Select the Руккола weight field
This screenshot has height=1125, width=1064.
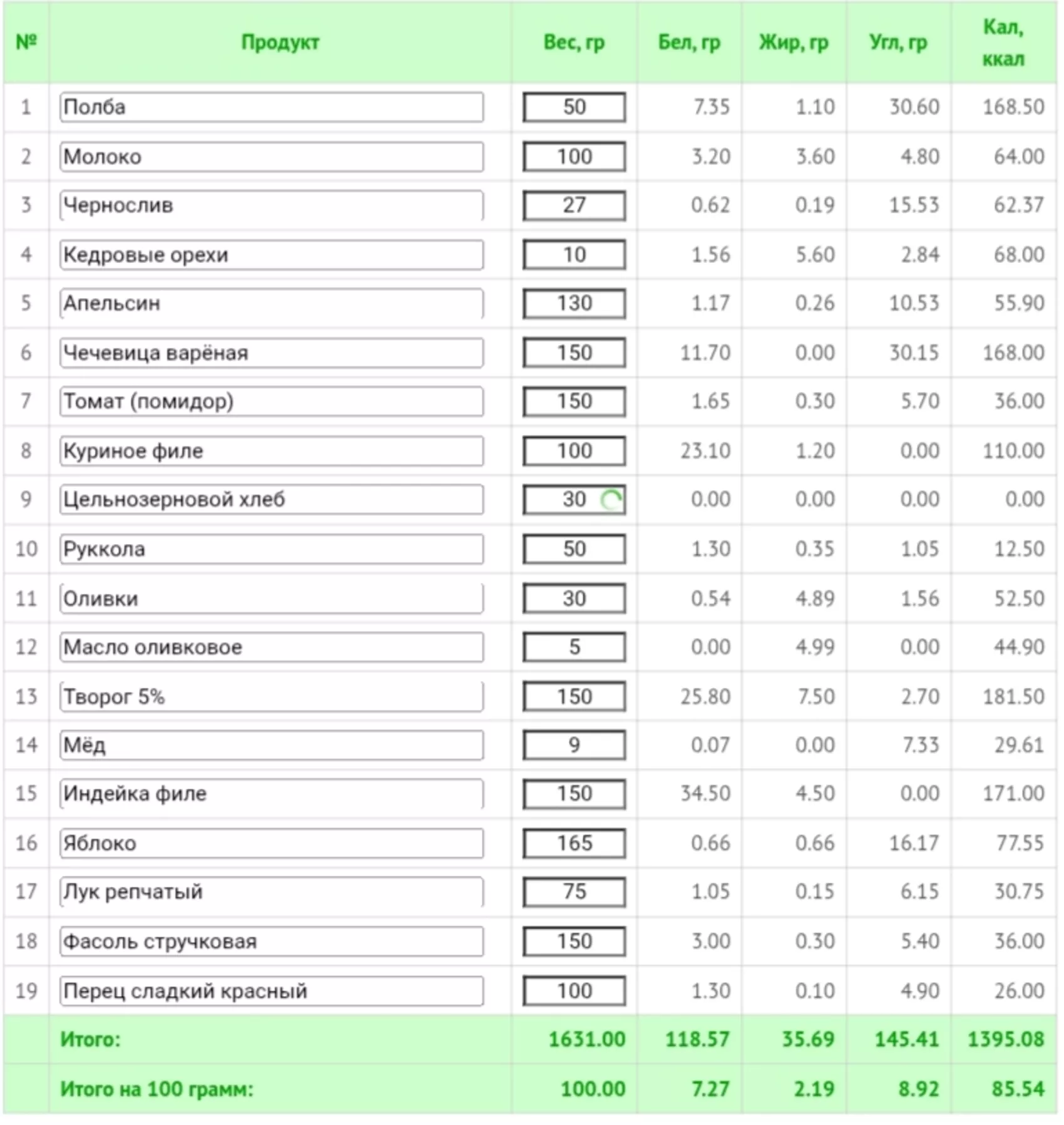[x=575, y=549]
